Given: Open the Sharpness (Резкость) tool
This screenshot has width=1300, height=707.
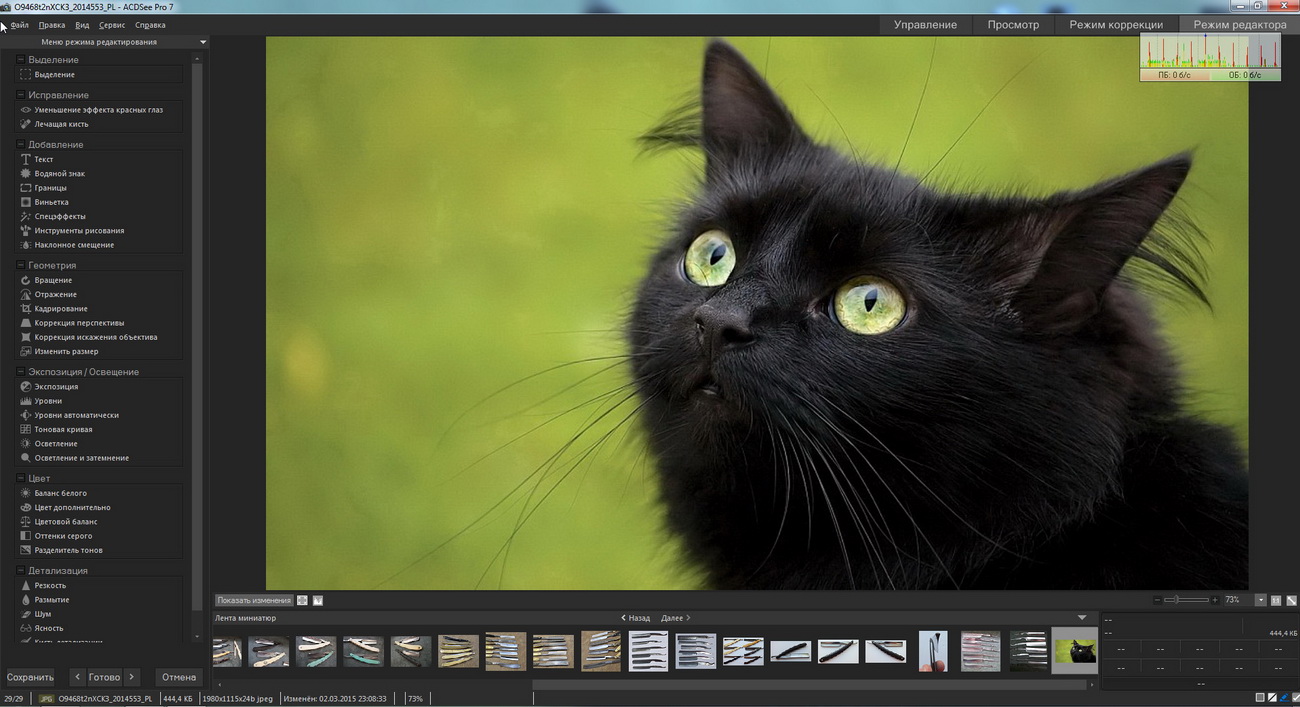Looking at the screenshot, I should coord(50,585).
